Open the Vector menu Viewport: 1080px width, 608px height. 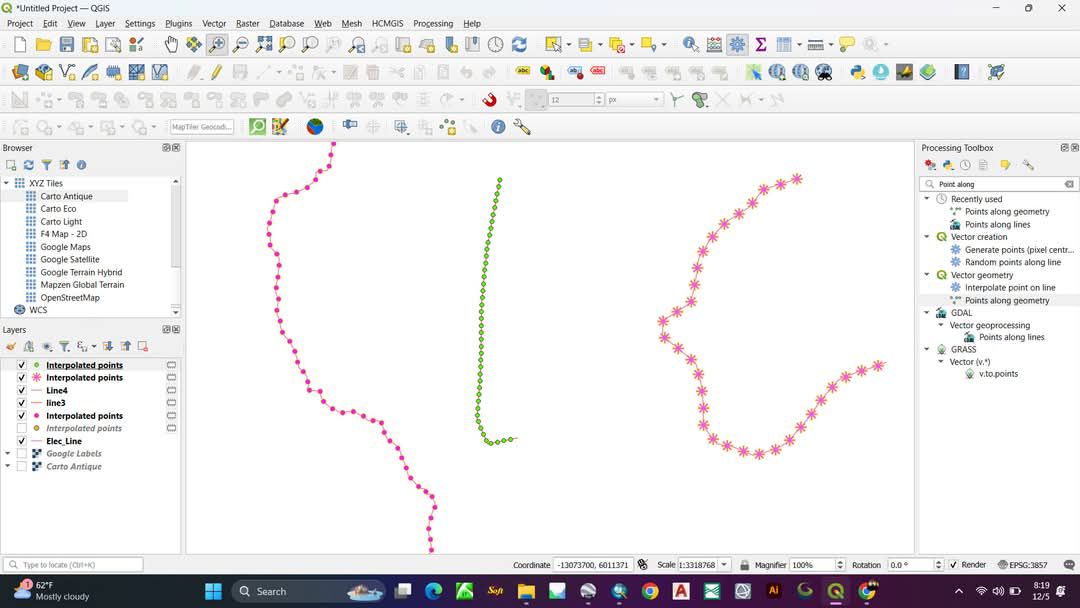point(214,23)
